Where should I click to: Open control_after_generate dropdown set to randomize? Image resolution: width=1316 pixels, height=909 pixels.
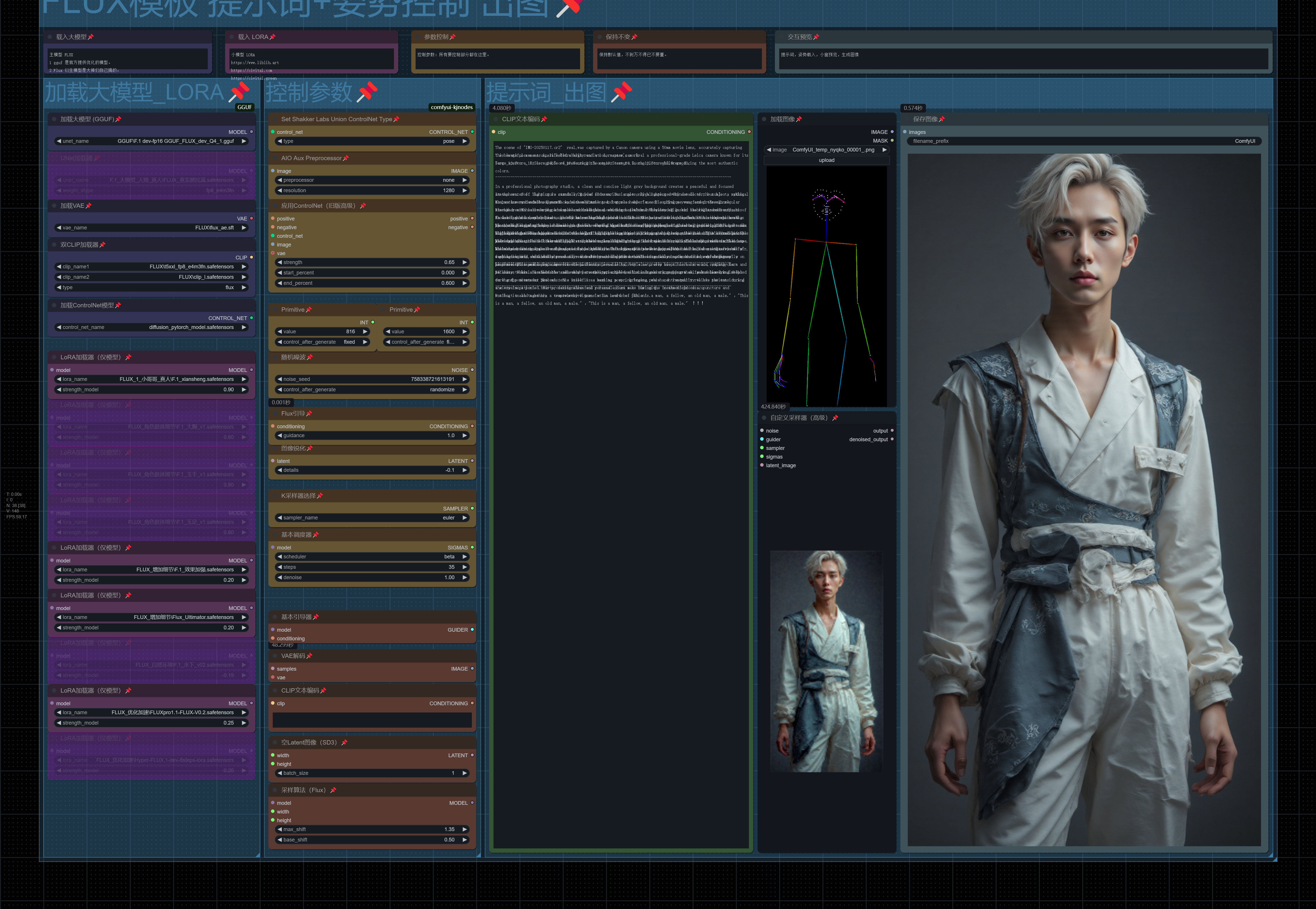tap(372, 390)
